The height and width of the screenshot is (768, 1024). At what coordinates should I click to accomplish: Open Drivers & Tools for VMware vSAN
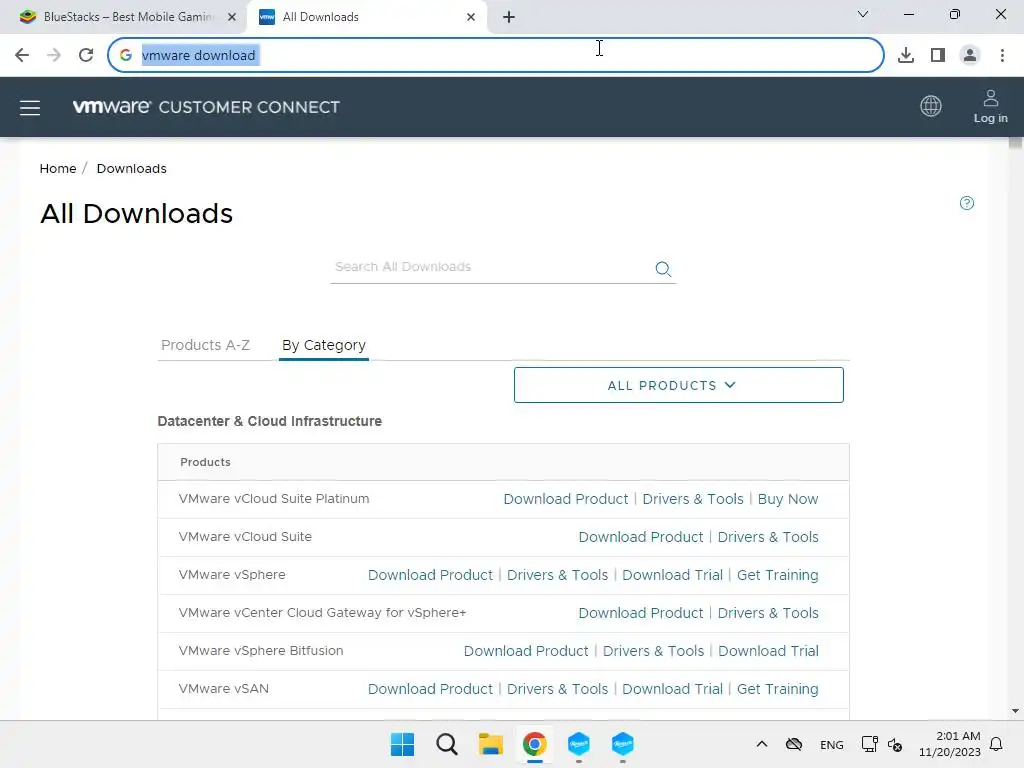[x=557, y=688]
